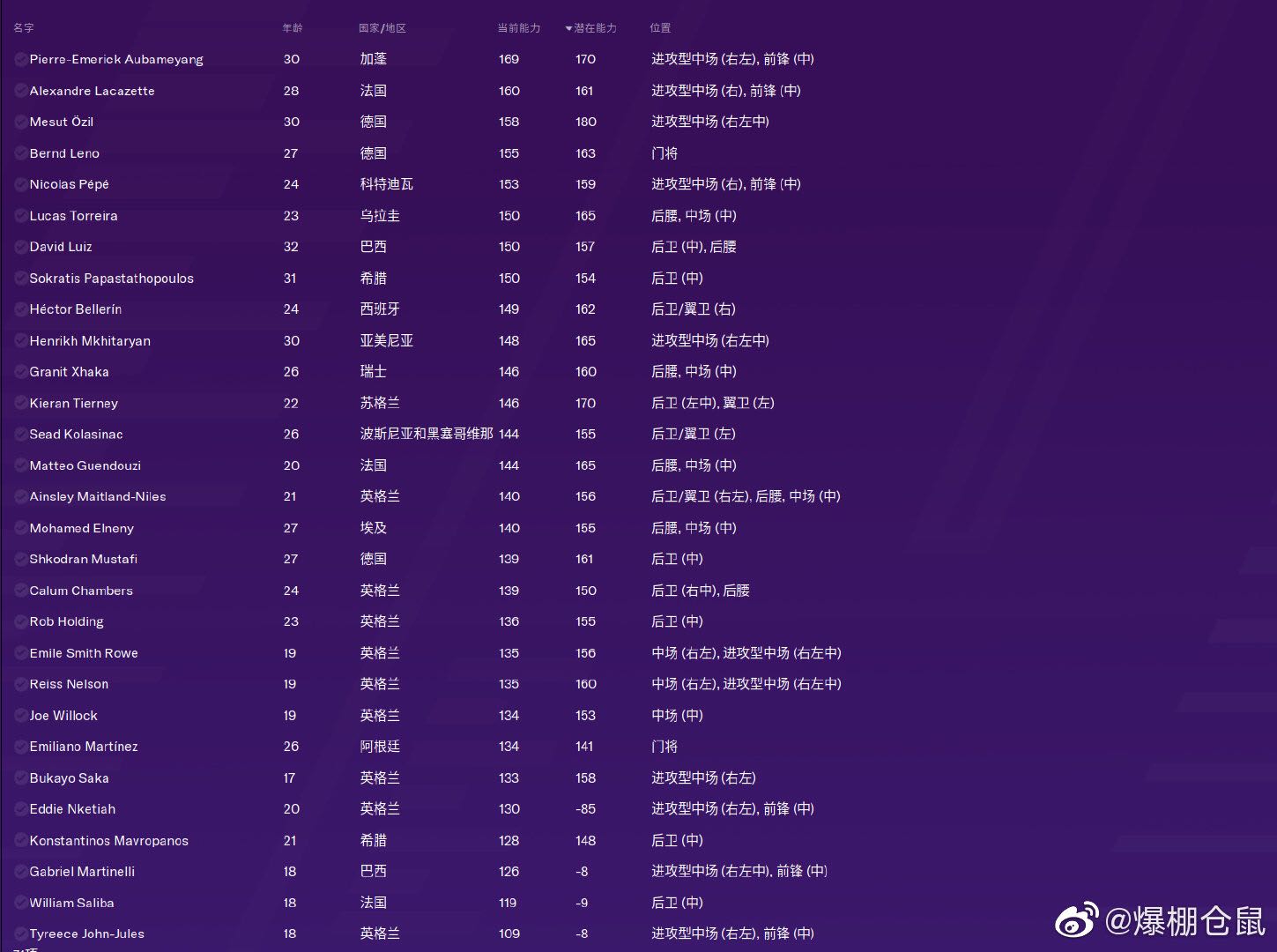
Task: Toggle the check circle for Héctor Bellerín
Action: (x=20, y=309)
